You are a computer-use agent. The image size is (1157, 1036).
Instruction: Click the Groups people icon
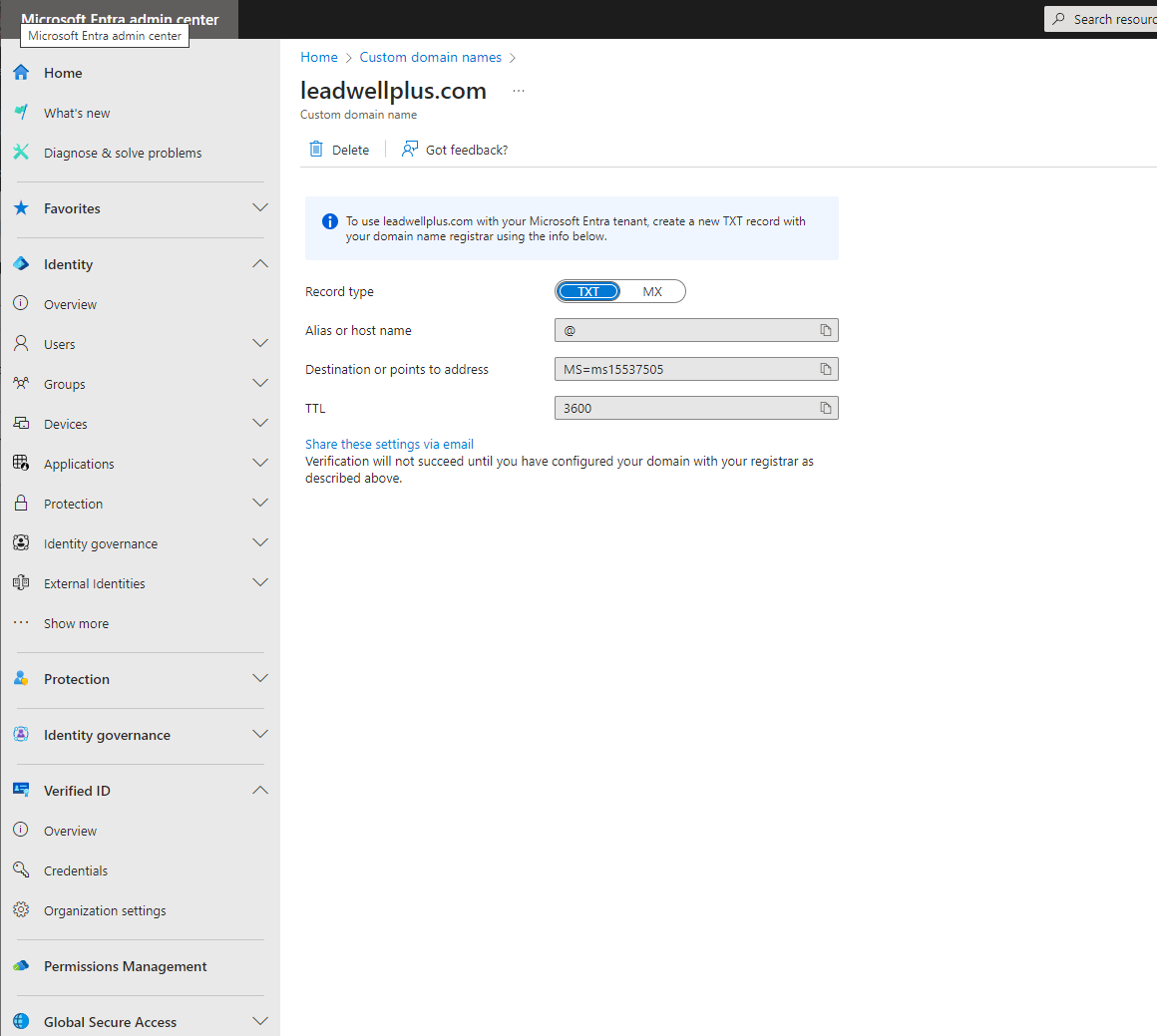click(21, 383)
